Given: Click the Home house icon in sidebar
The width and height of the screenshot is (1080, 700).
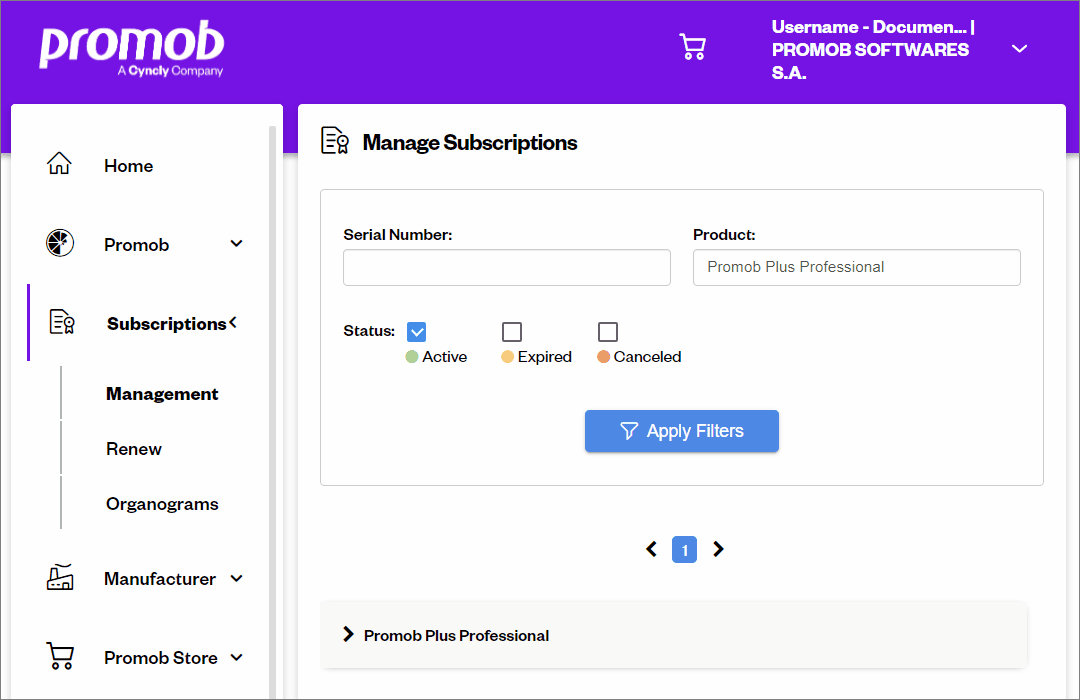Looking at the screenshot, I should click(59, 163).
